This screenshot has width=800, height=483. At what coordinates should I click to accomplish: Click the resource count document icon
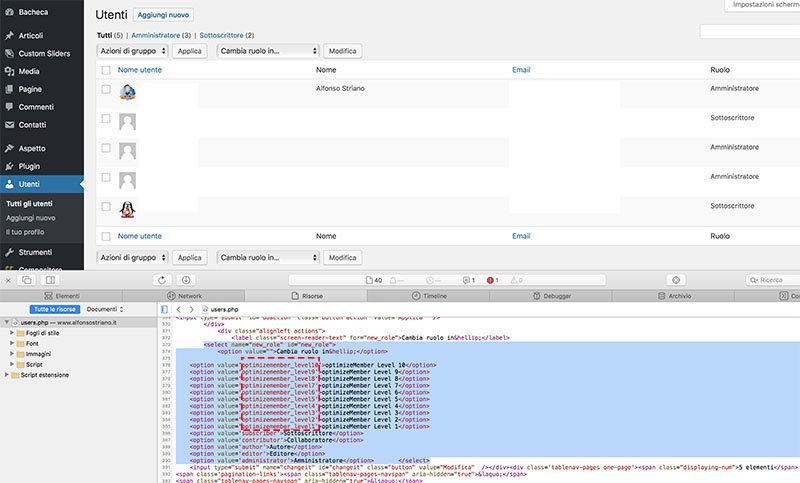(x=369, y=280)
